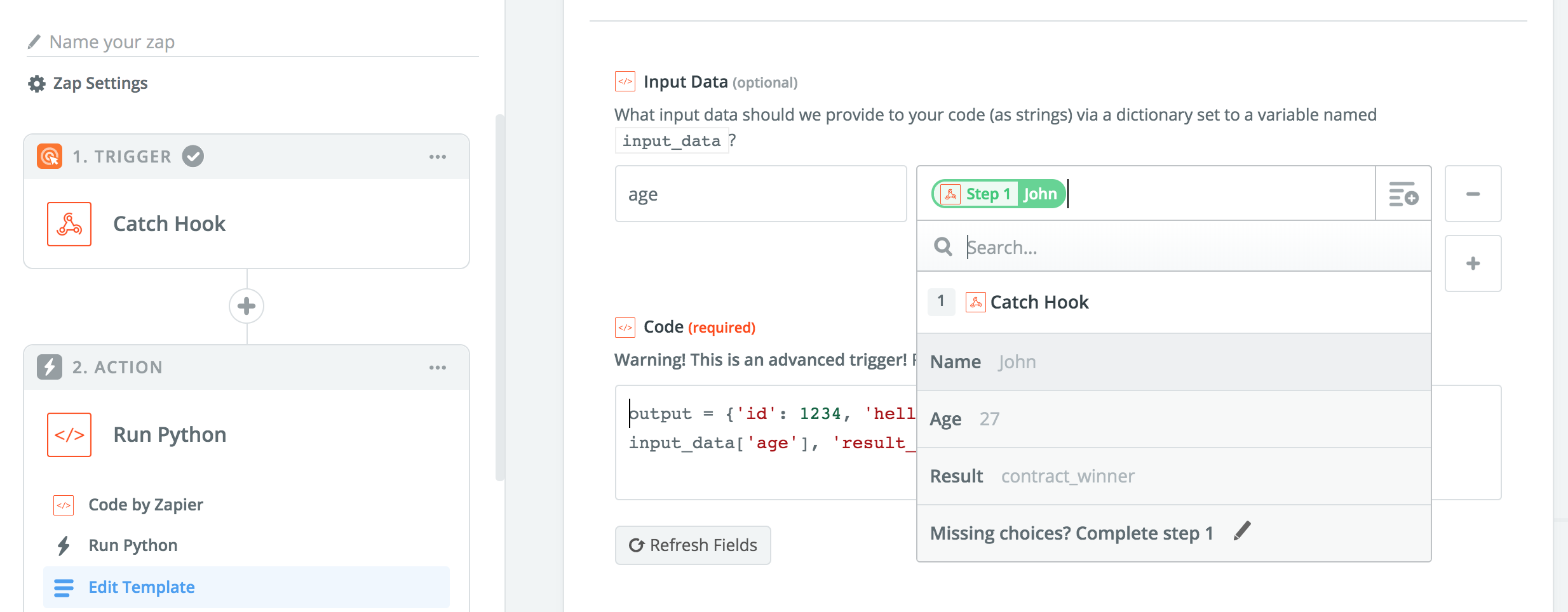Click the field Search box
The image size is (1568, 612).
point(1174,247)
